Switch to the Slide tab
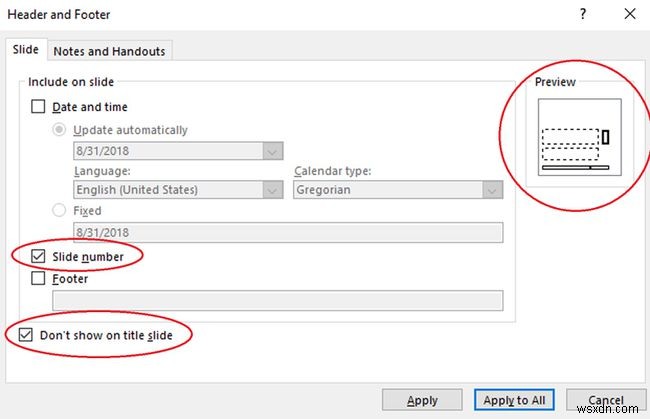The height and width of the screenshot is (419, 650). (x=24, y=51)
